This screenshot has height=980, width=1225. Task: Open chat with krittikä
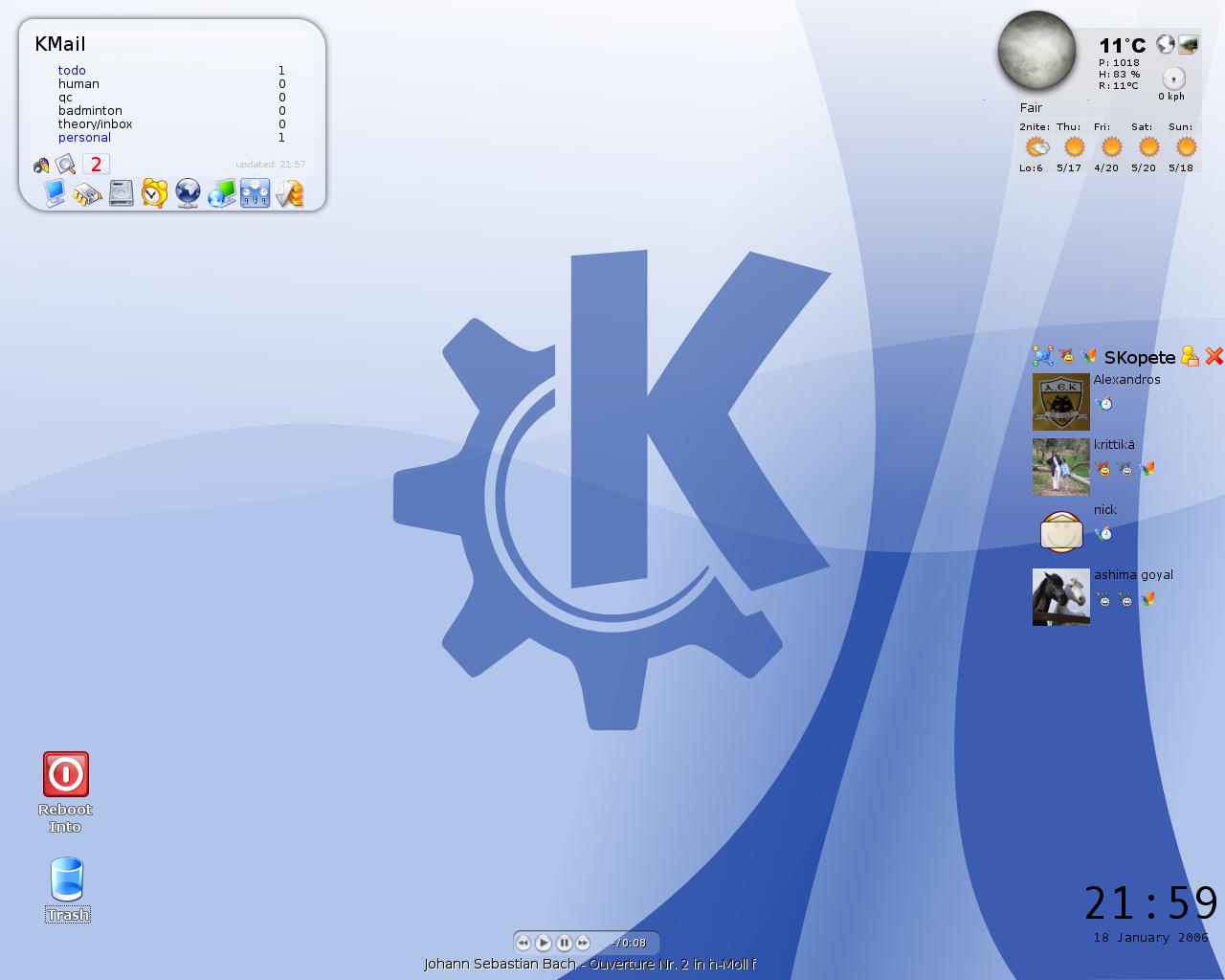click(1114, 444)
